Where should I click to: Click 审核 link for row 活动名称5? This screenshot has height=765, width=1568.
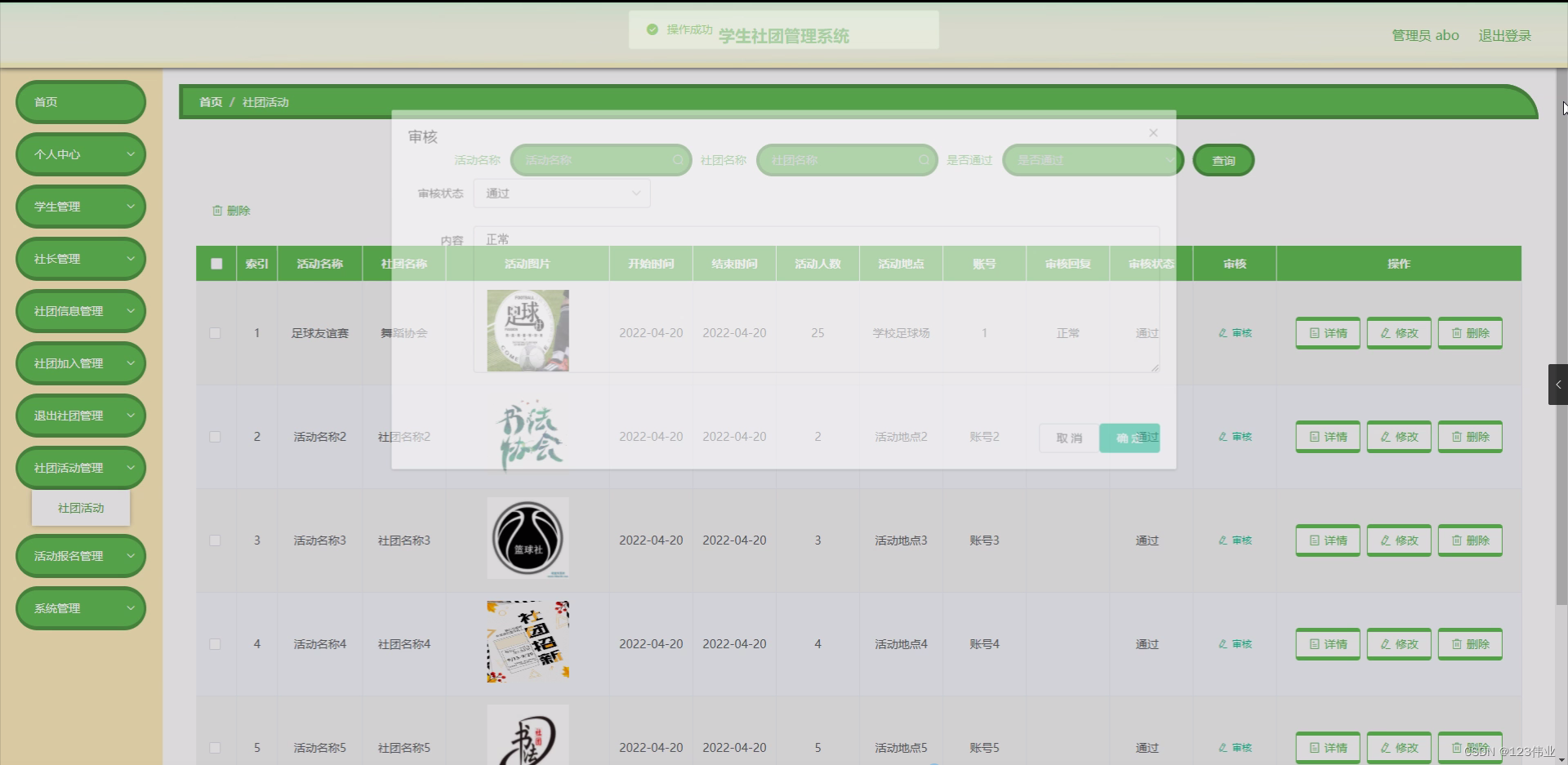(x=1235, y=748)
